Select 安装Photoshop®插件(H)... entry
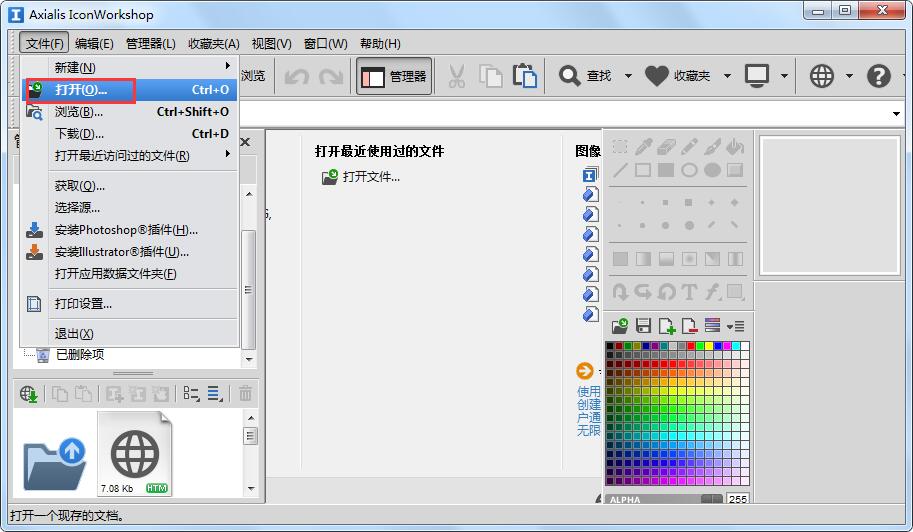Viewport: 913px width, 532px height. 129,230
